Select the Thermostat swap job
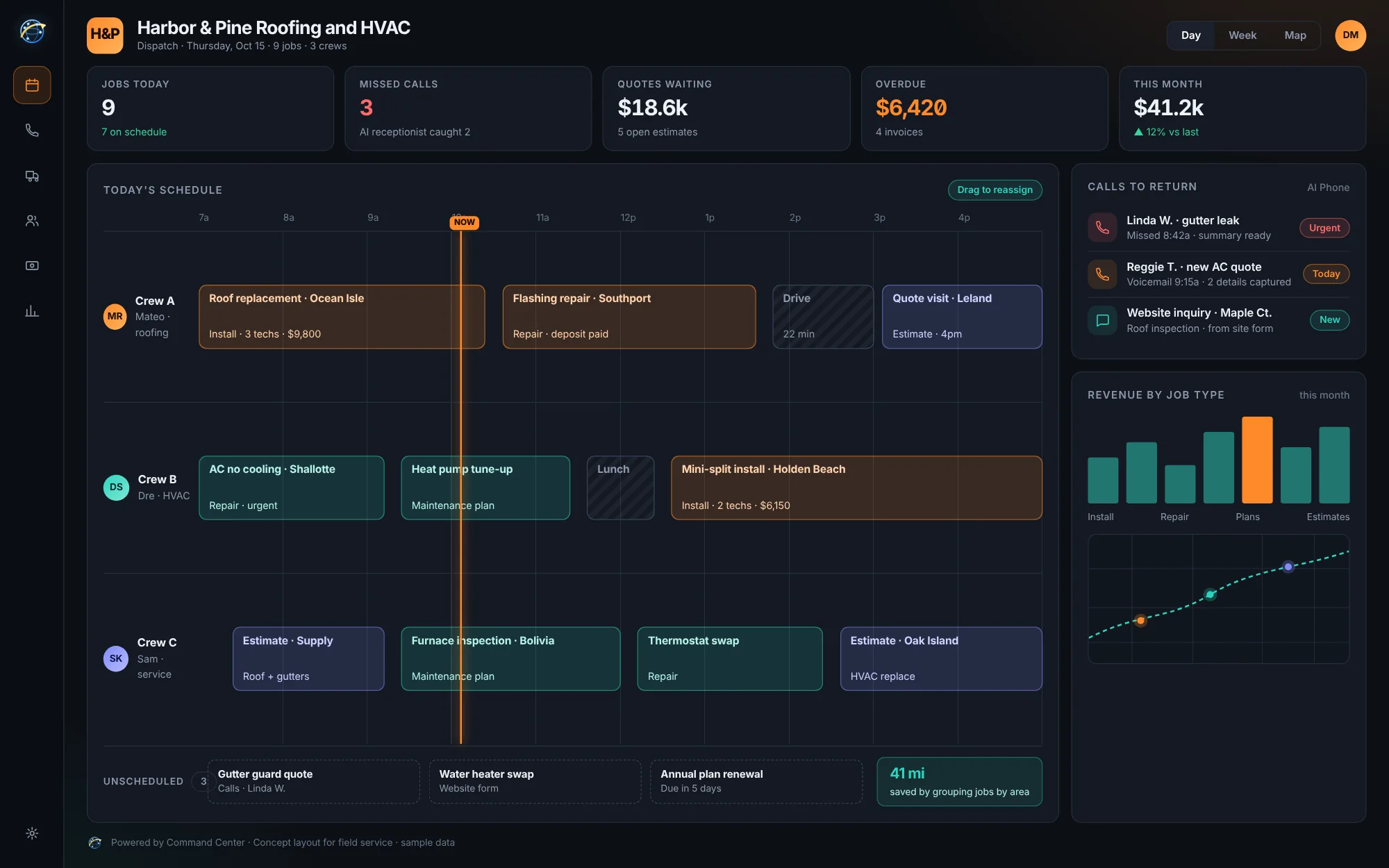The width and height of the screenshot is (1389, 868). tap(730, 659)
